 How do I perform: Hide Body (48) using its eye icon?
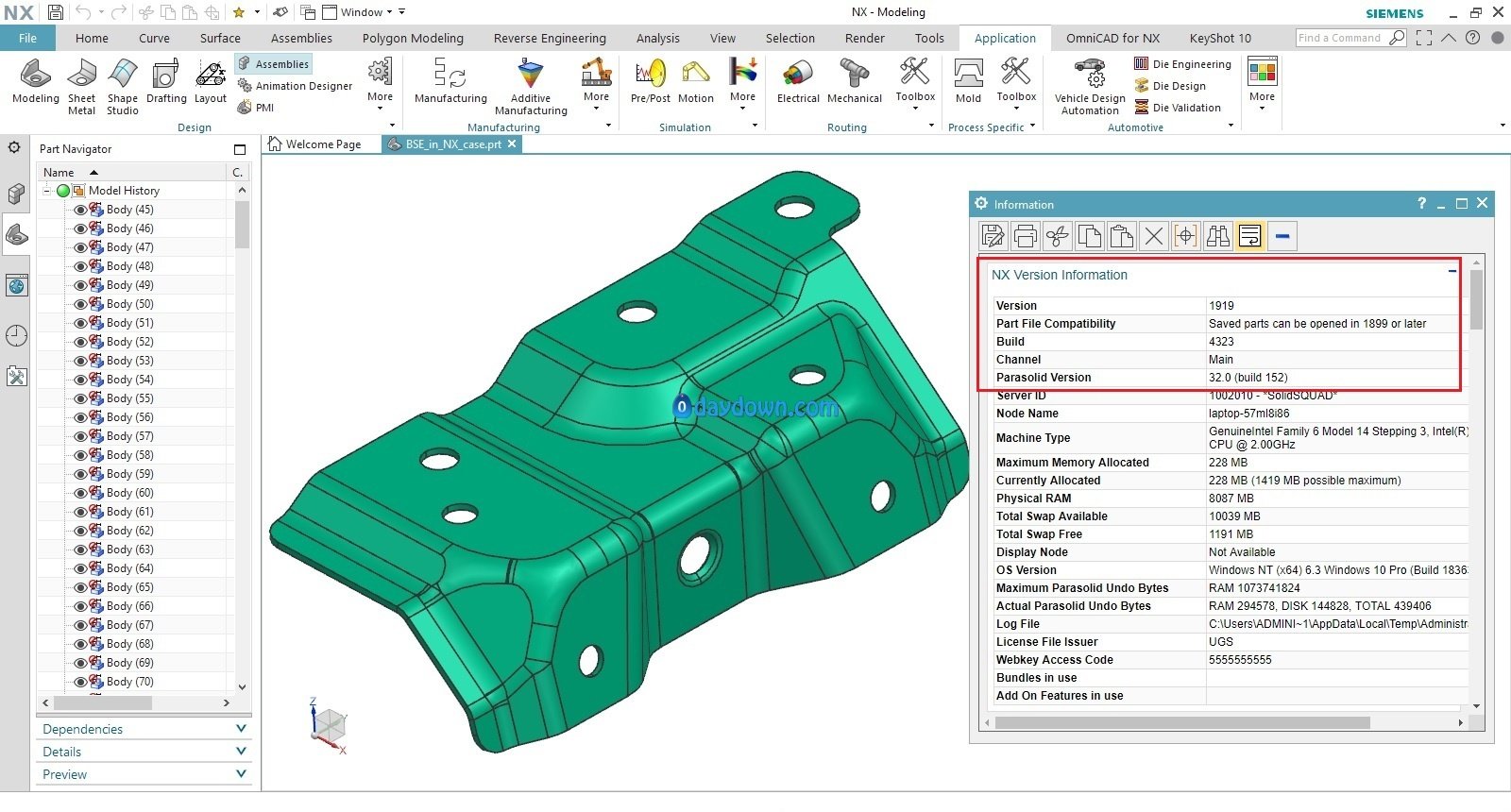pos(80,266)
